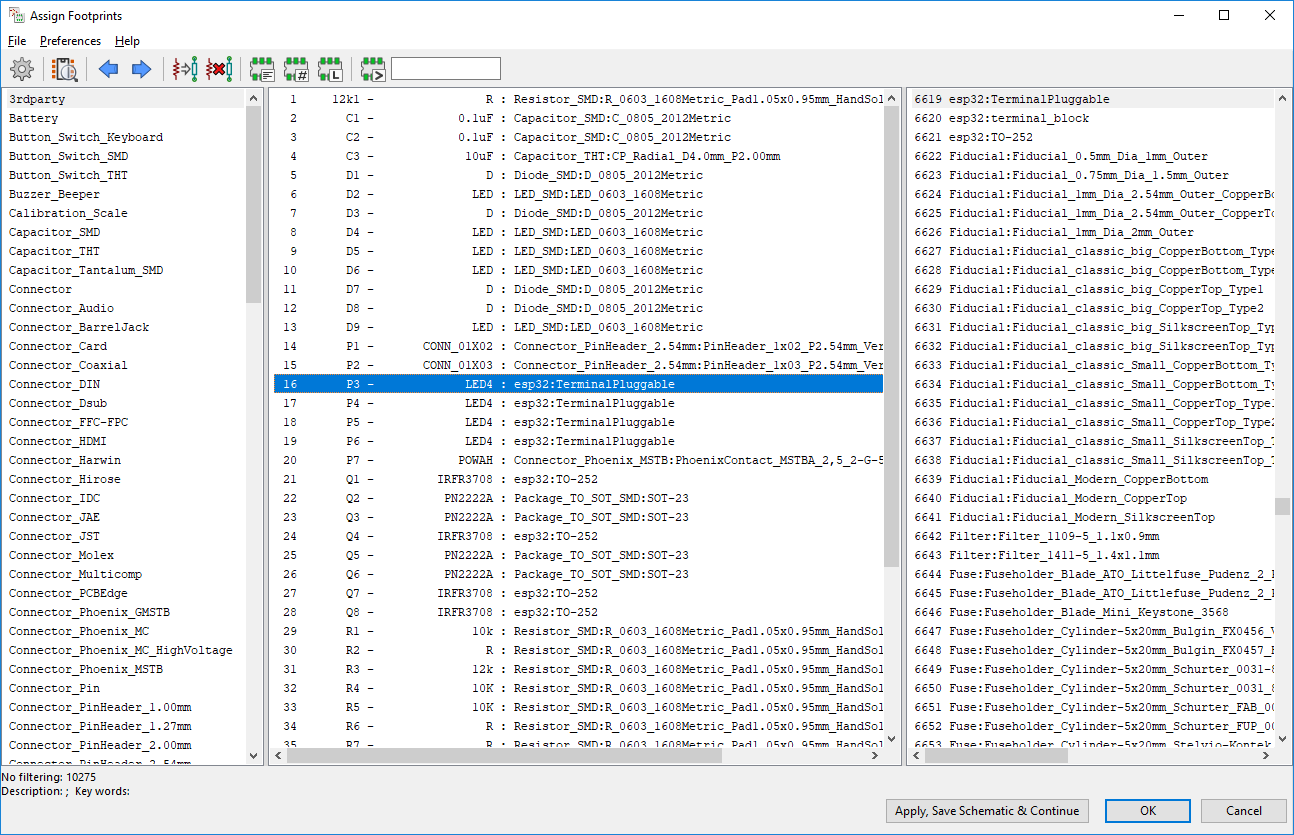Image resolution: width=1294 pixels, height=835 pixels.
Task: Select component C1 0.1uF row
Action: [x=578, y=118]
